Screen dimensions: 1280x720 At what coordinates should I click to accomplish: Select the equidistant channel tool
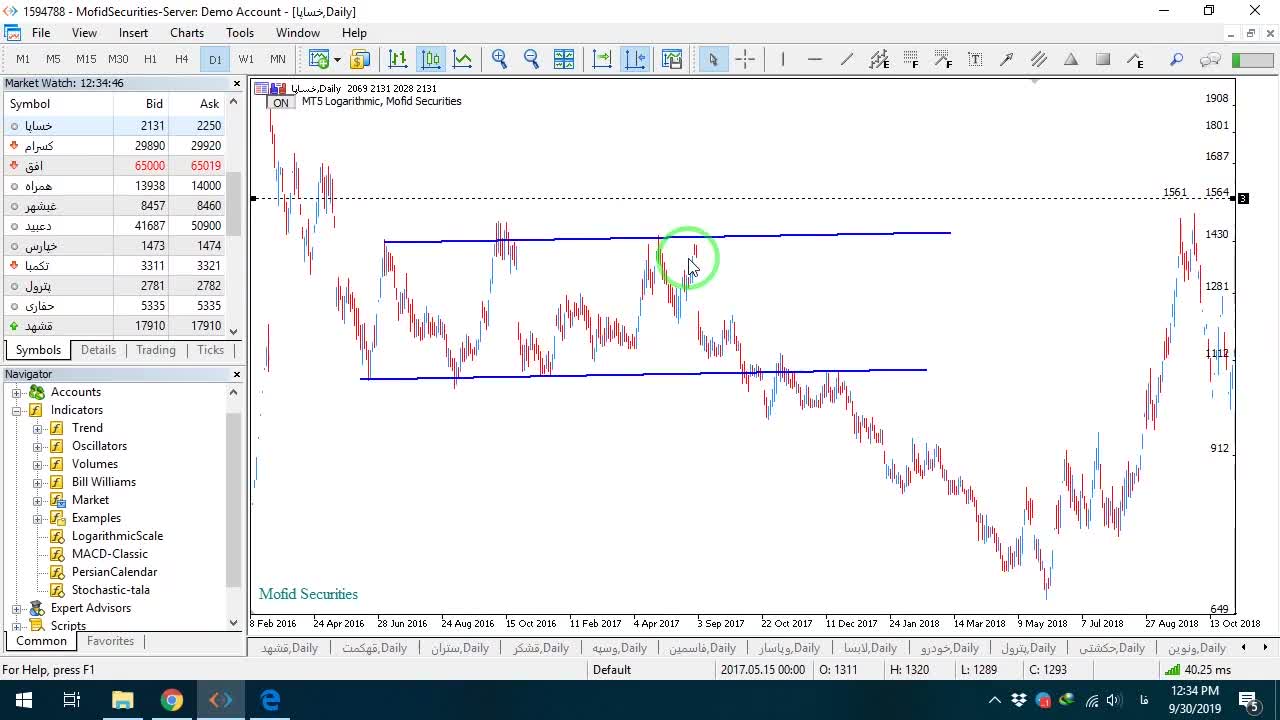coord(879,59)
